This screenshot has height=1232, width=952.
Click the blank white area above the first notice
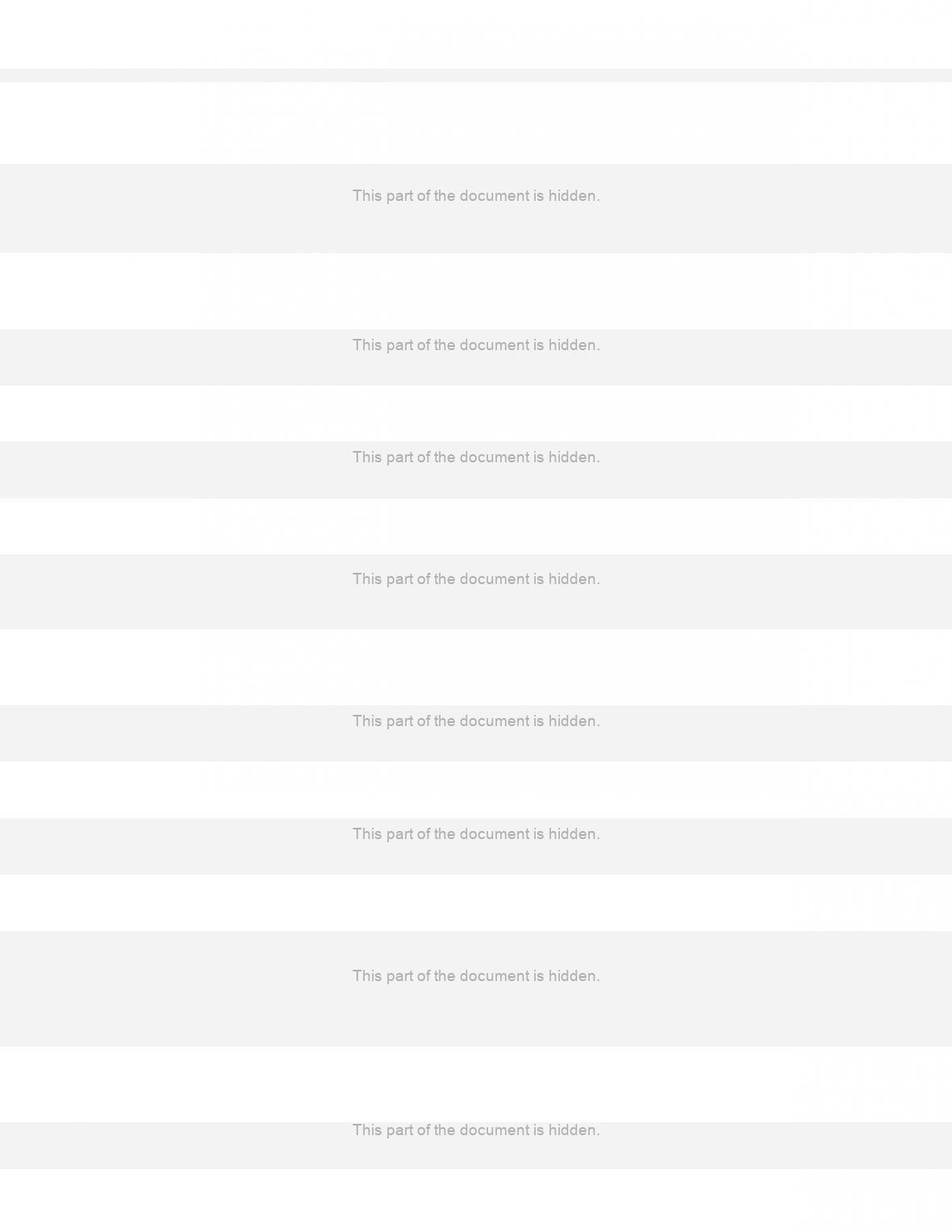476,123
